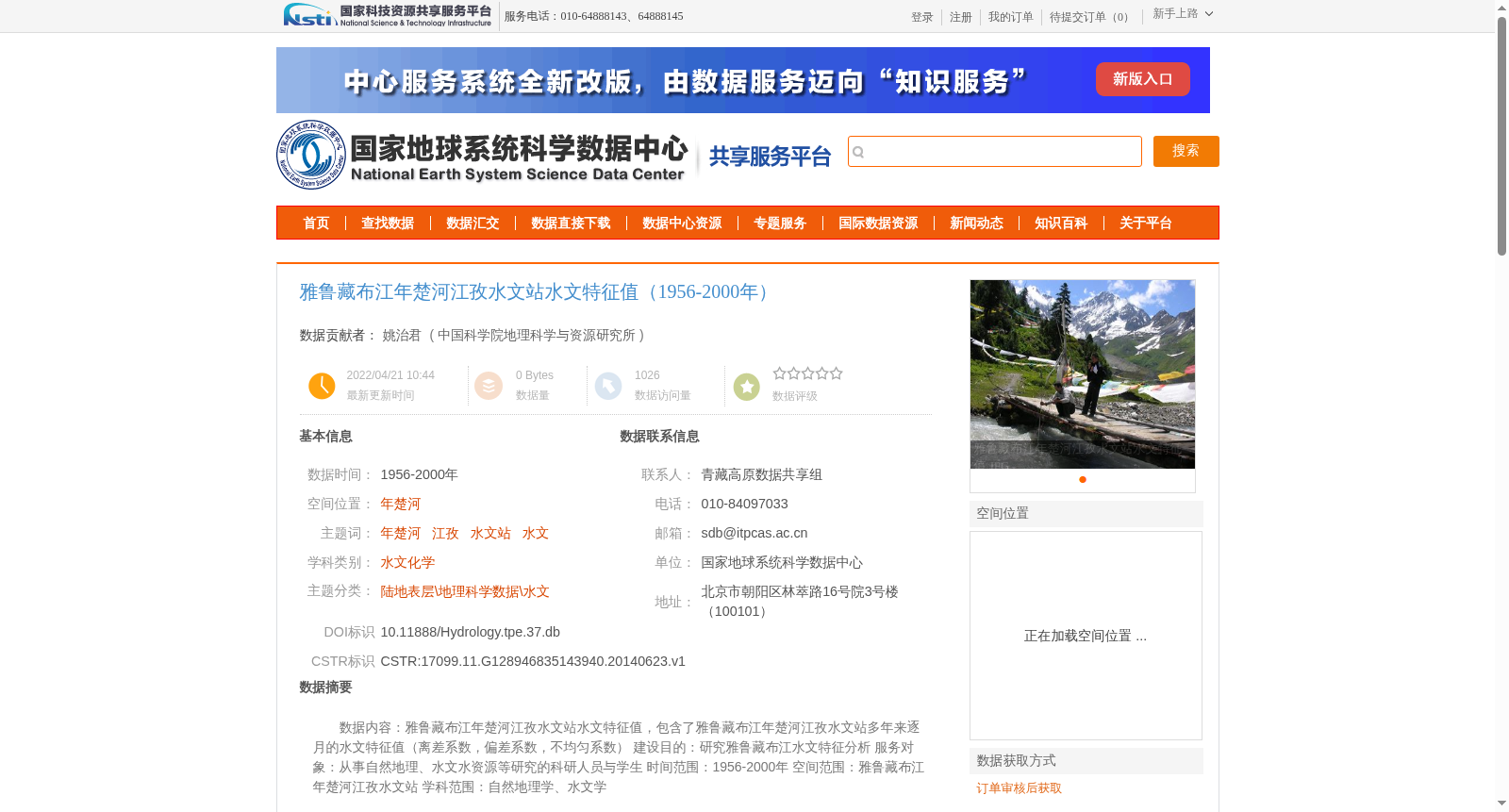Screen dimensions: 1509x812
Task: Click the 正在加载空间位置 map area
Action: 1086,636
